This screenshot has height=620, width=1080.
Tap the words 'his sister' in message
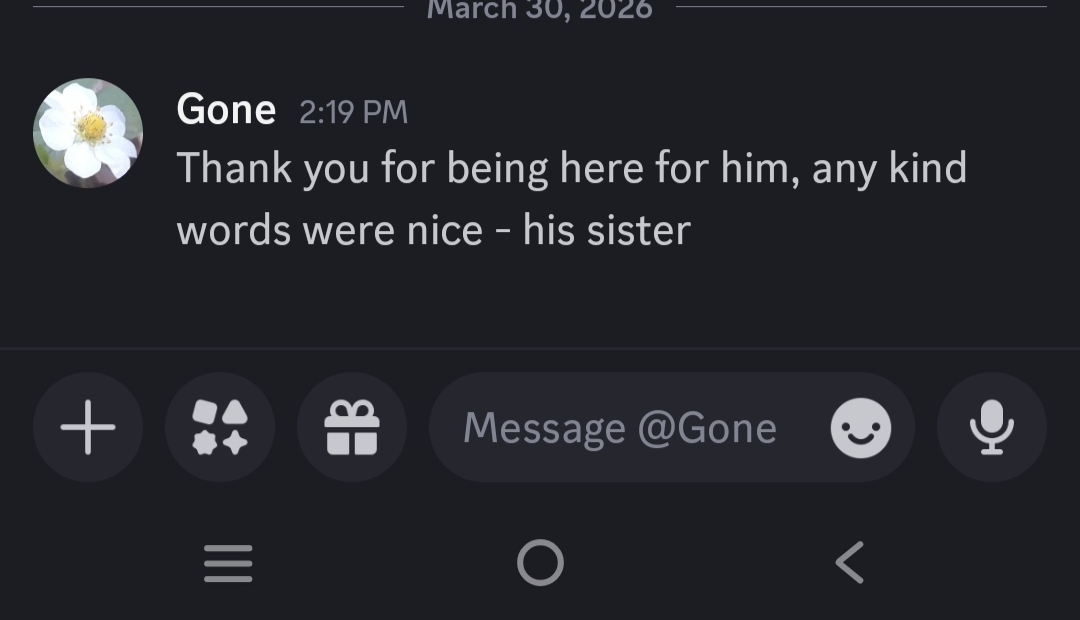[x=606, y=231]
